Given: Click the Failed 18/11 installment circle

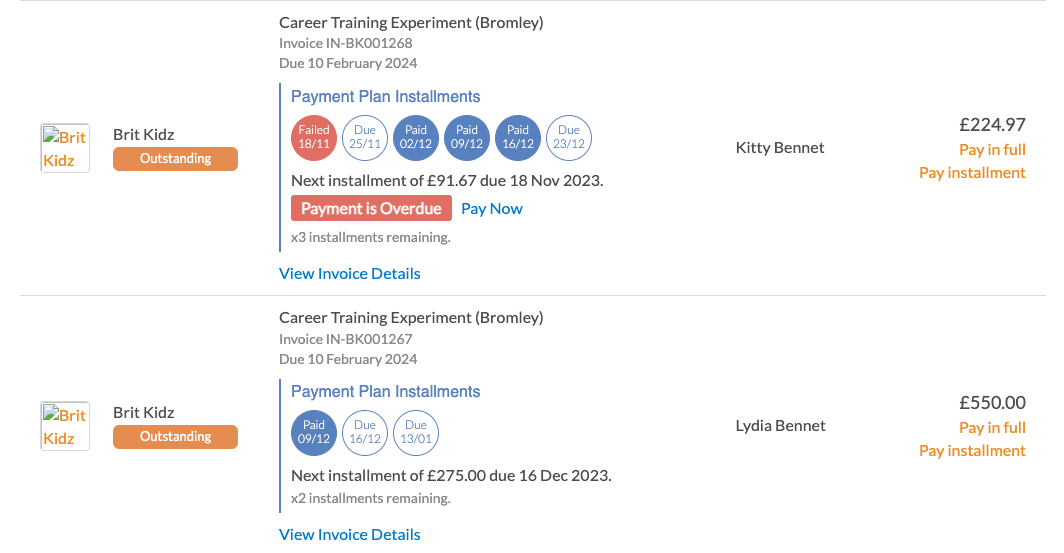Looking at the screenshot, I should [314, 138].
